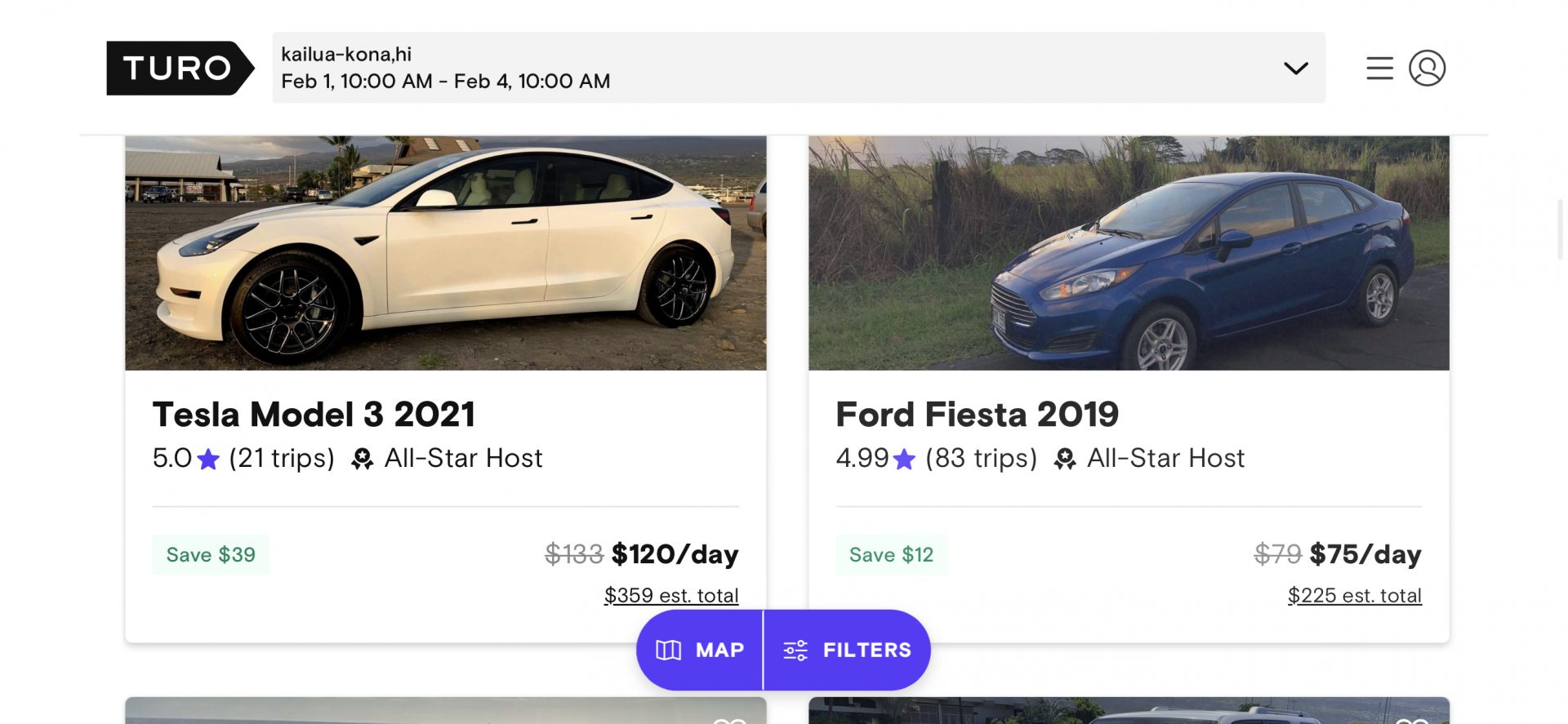Open the $359 est. total breakdown
Image resolution: width=1568 pixels, height=724 pixels.
pos(670,595)
